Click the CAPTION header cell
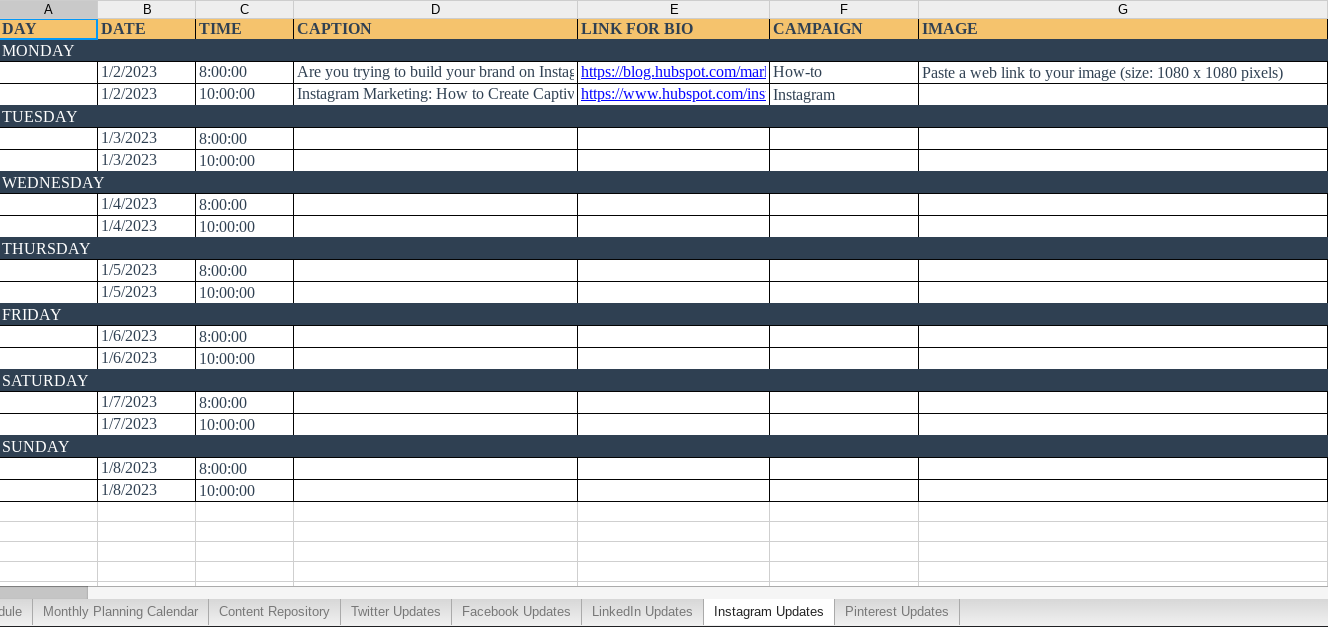 (x=435, y=29)
